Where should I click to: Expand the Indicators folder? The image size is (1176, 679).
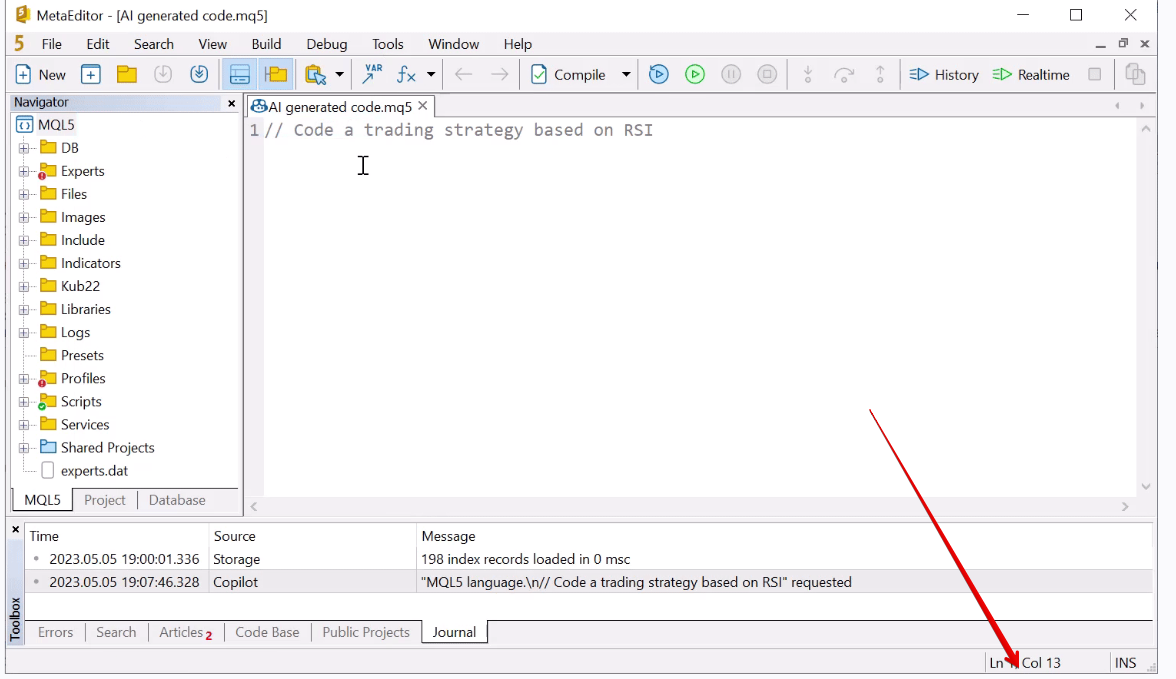[x=24, y=263]
